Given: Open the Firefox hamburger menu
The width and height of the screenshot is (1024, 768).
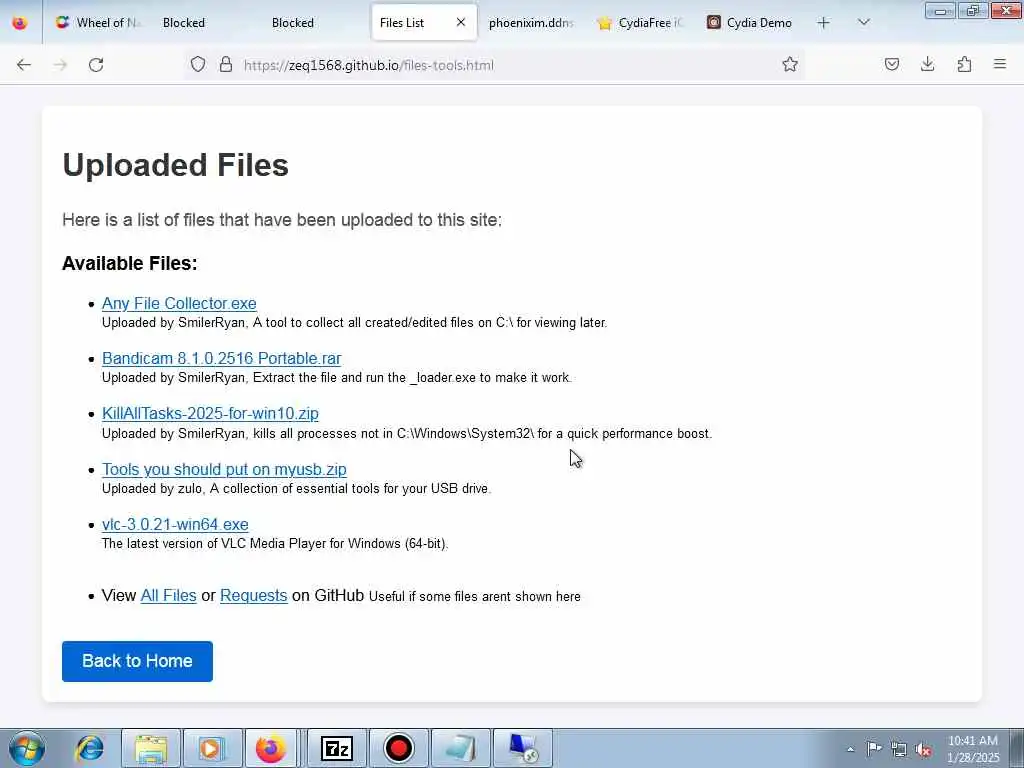Looking at the screenshot, I should (999, 64).
